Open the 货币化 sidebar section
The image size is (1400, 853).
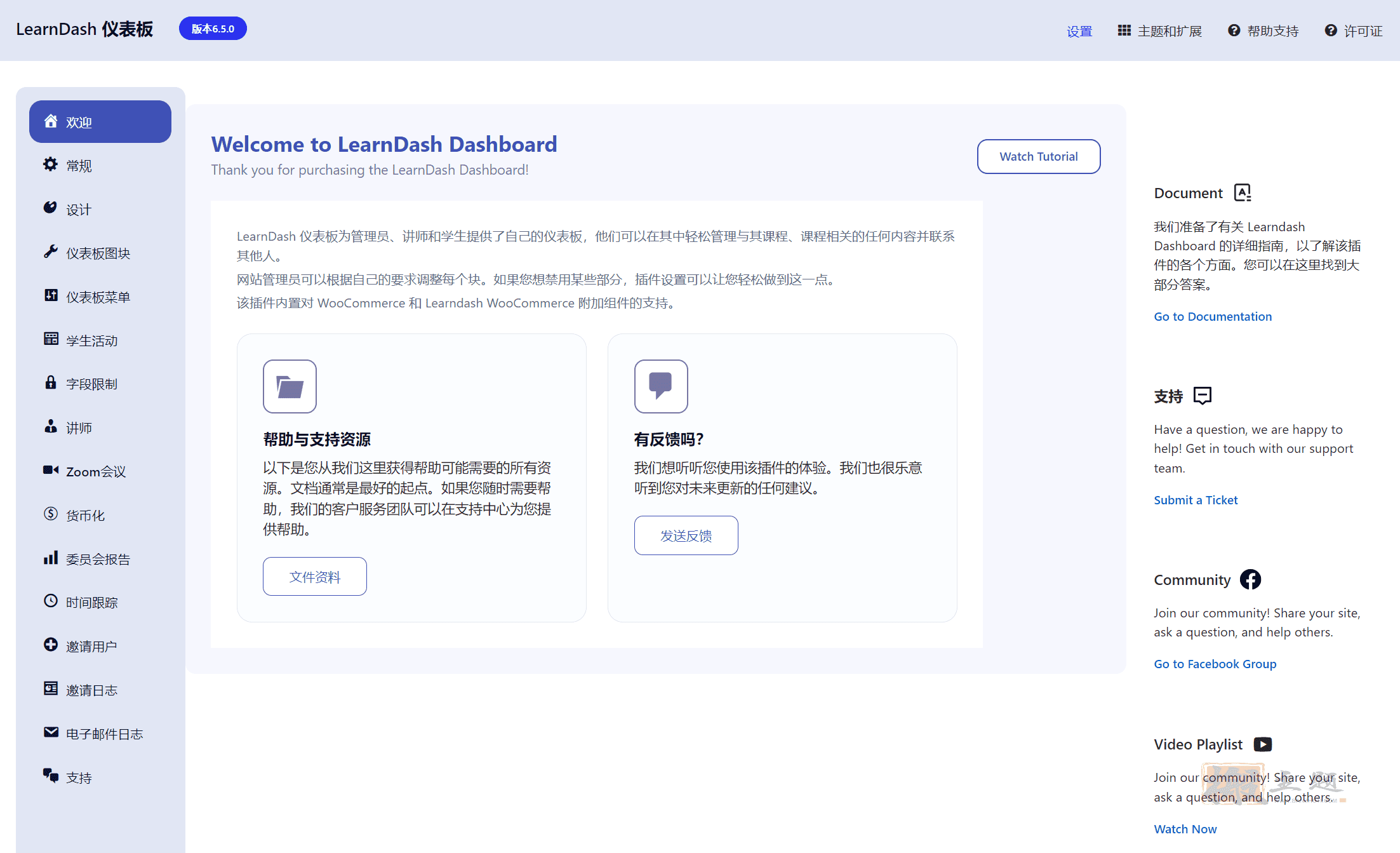coord(100,515)
